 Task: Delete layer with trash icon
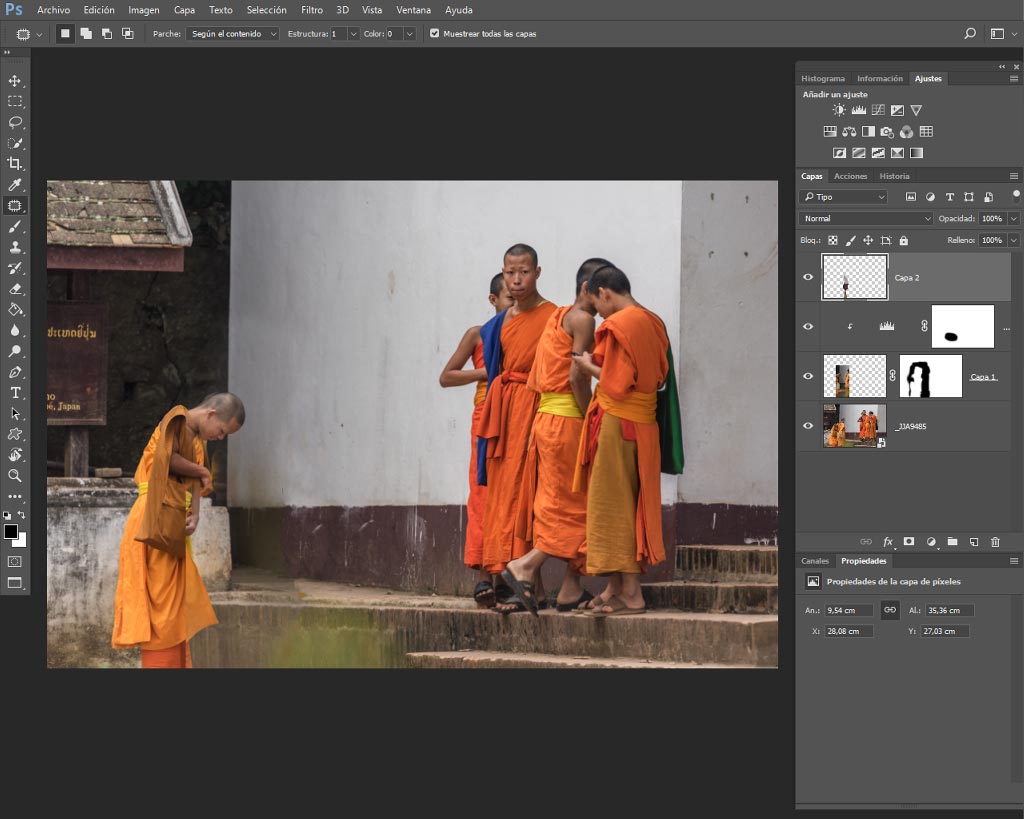click(995, 542)
